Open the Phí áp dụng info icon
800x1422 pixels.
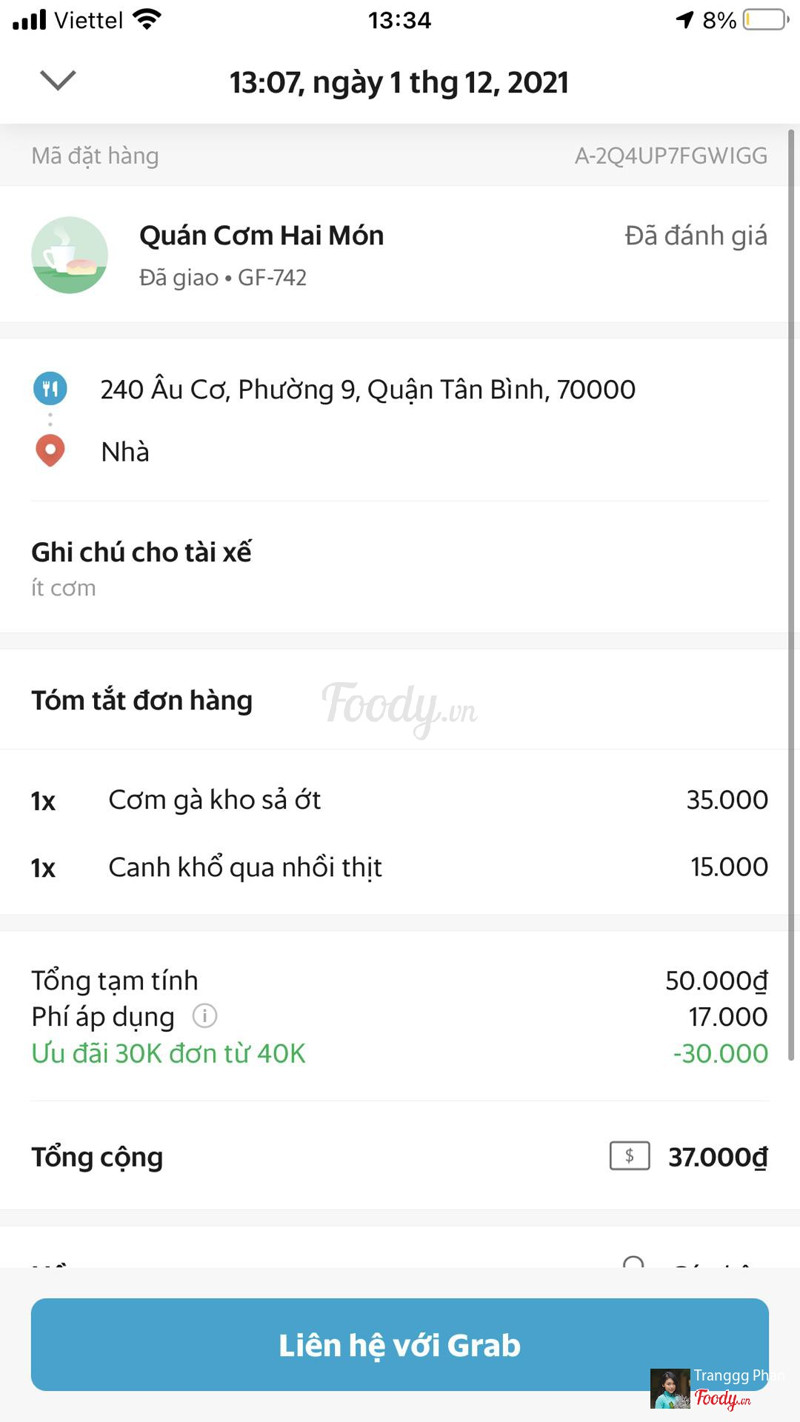coord(204,1016)
